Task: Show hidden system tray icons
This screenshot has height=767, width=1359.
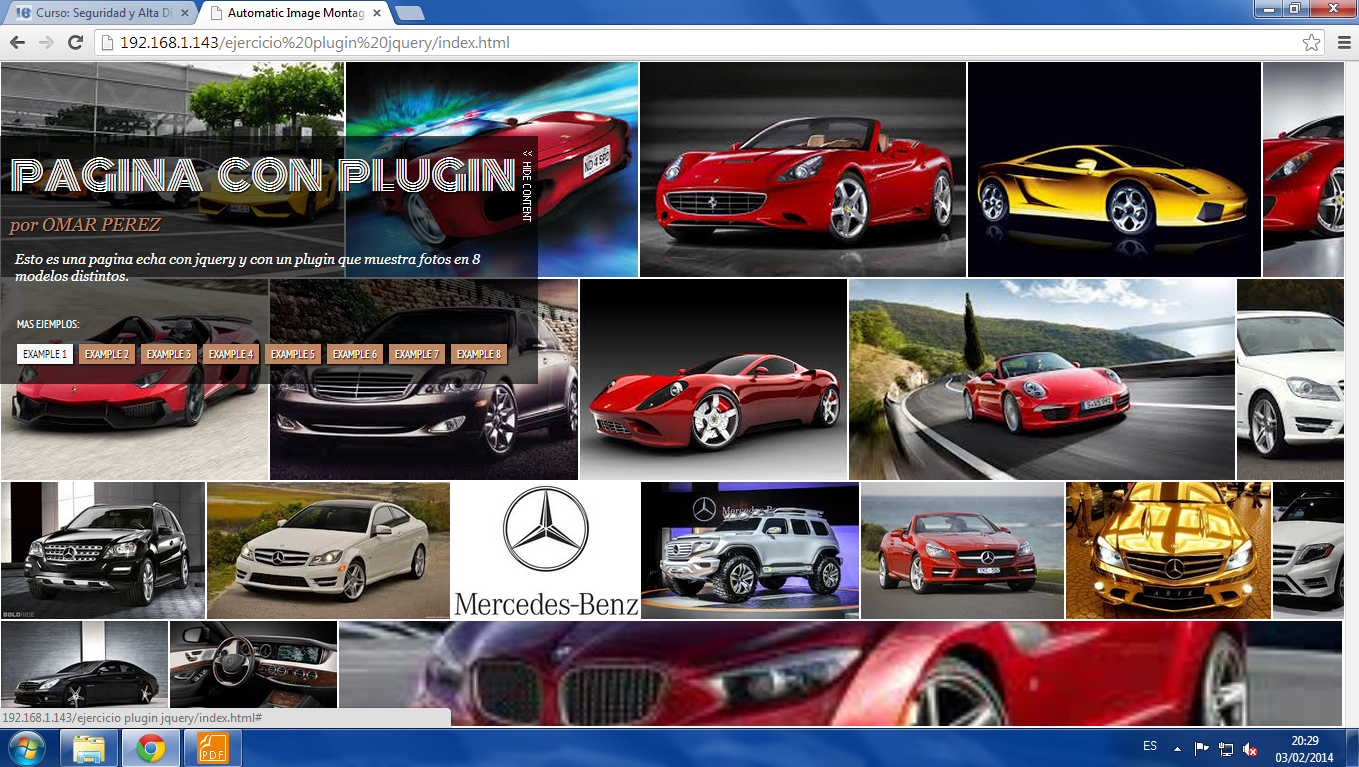Action: pos(1177,748)
